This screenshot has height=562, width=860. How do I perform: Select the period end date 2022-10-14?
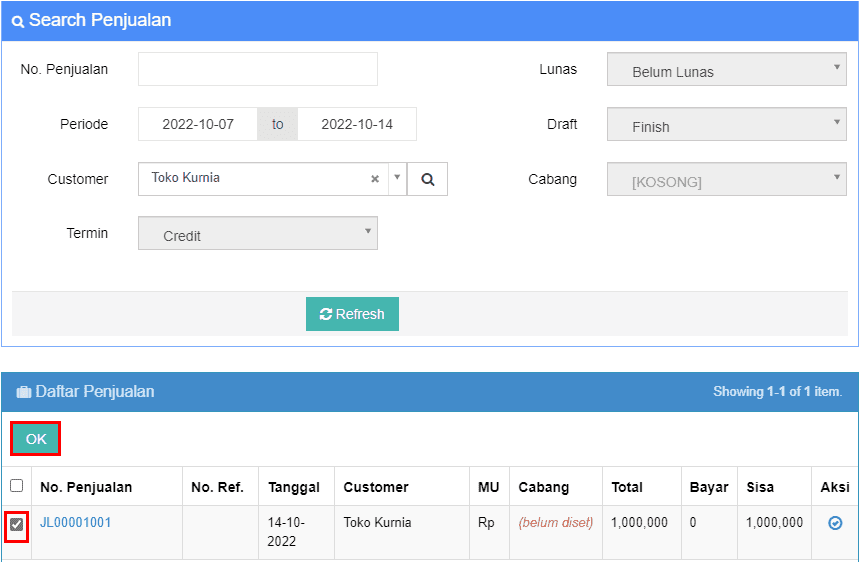[357, 124]
